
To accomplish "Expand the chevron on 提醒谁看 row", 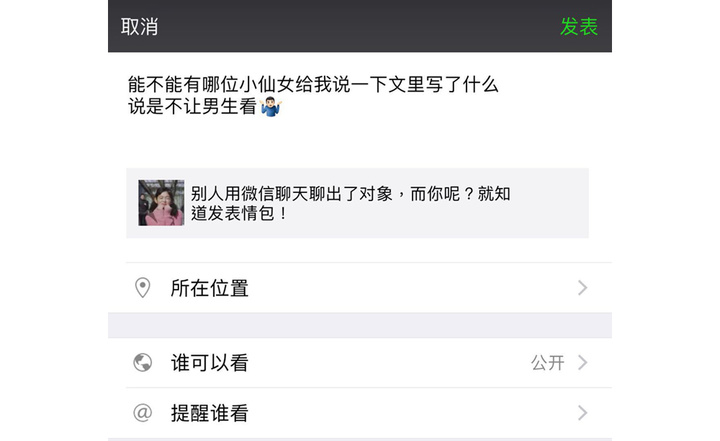I will coord(582,413).
